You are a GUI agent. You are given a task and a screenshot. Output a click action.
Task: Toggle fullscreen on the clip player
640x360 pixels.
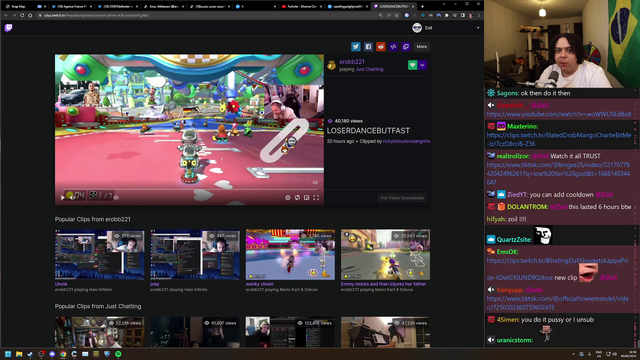[x=316, y=198]
